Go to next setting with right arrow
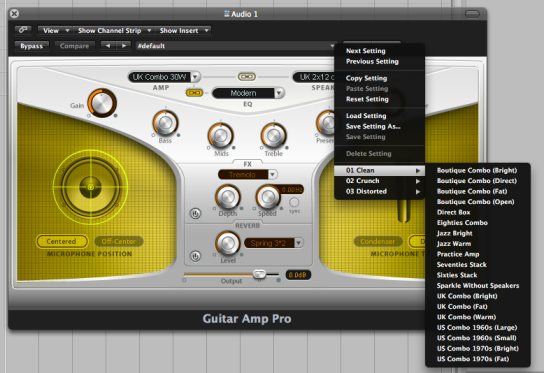Image resolution: width=544 pixels, height=373 pixels. [x=123, y=46]
